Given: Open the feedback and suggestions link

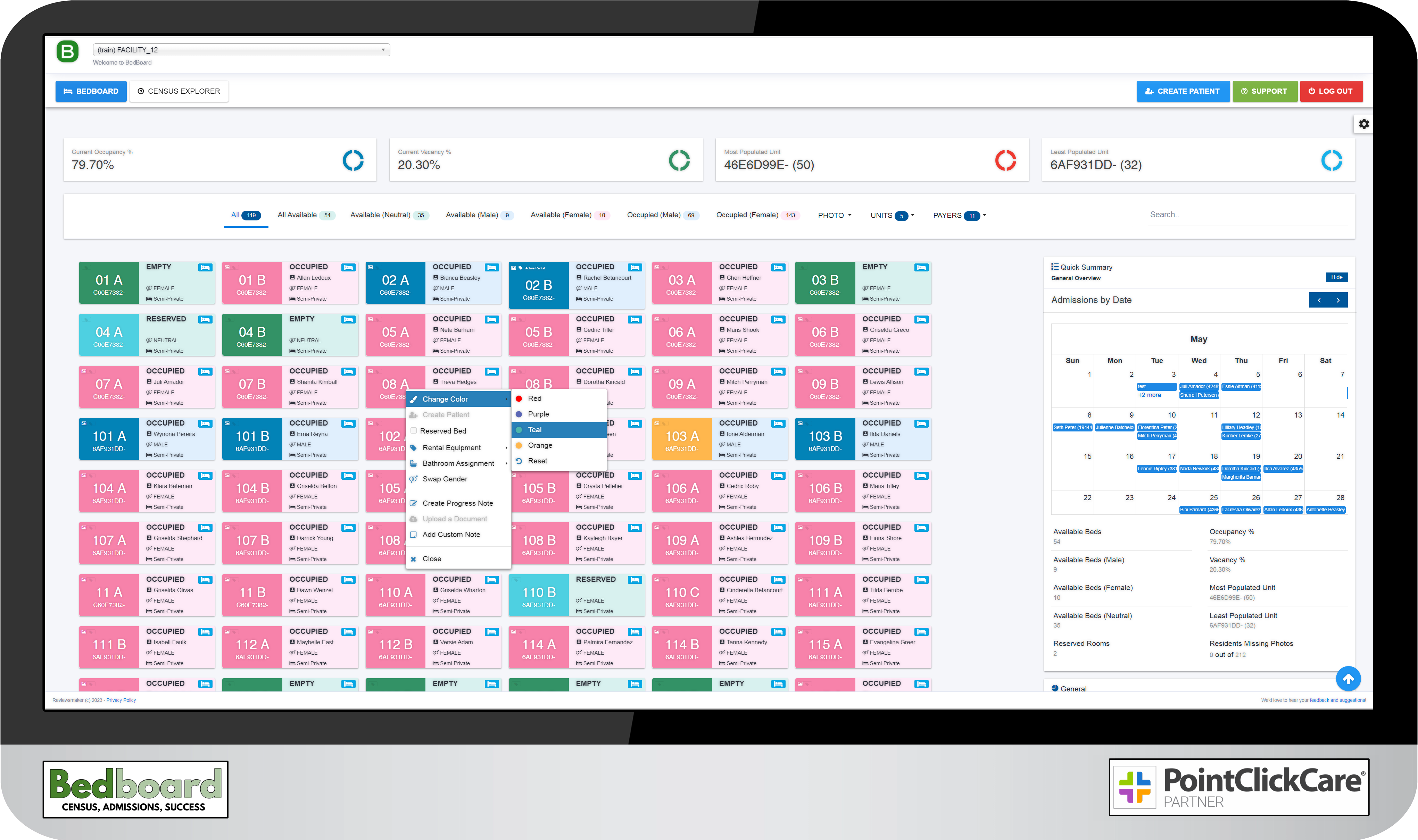Looking at the screenshot, I should [x=1337, y=700].
